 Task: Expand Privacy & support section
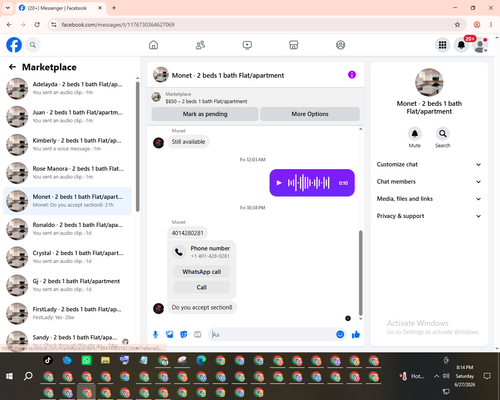click(x=429, y=216)
